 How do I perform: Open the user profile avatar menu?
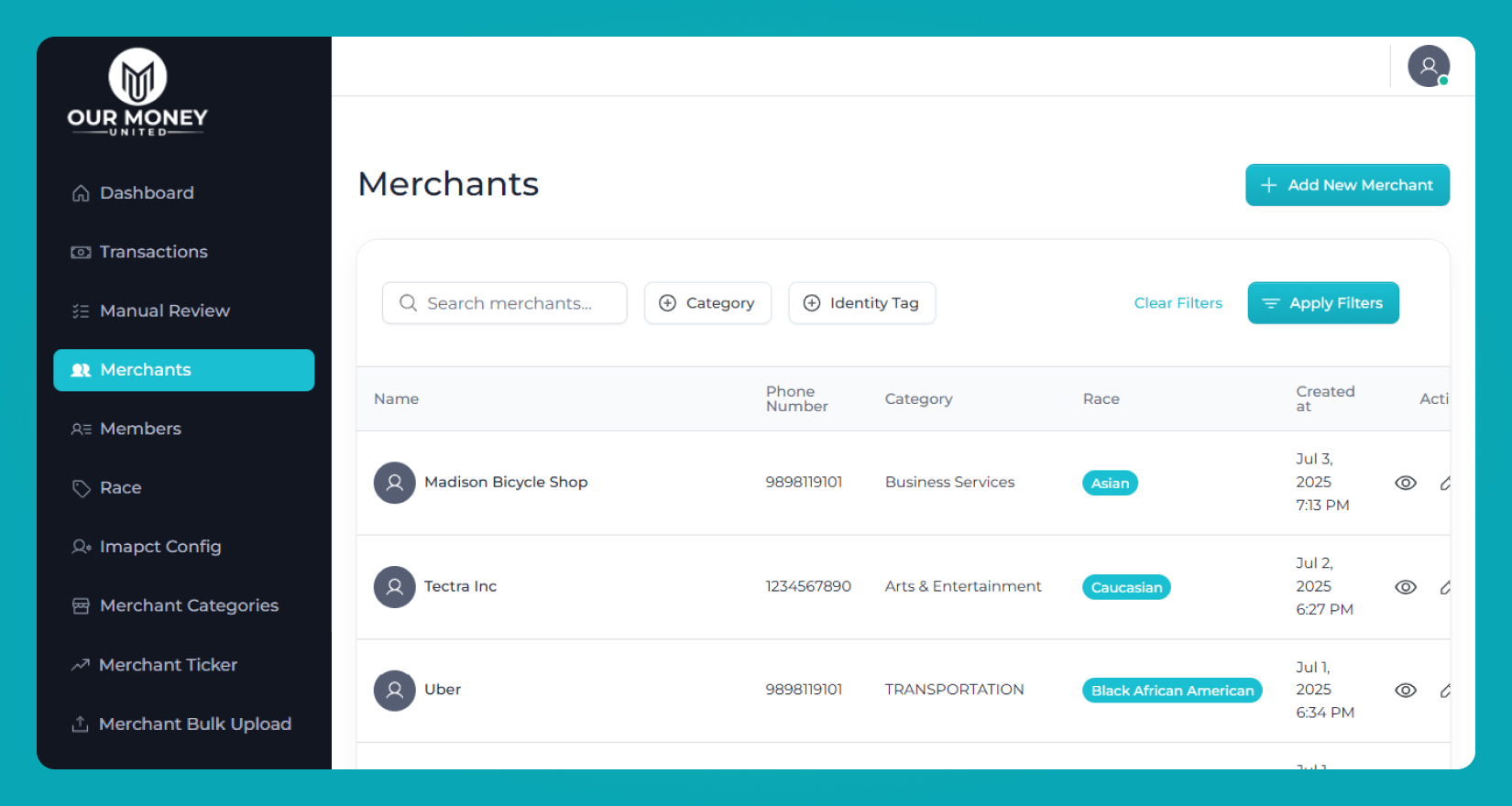click(x=1428, y=66)
